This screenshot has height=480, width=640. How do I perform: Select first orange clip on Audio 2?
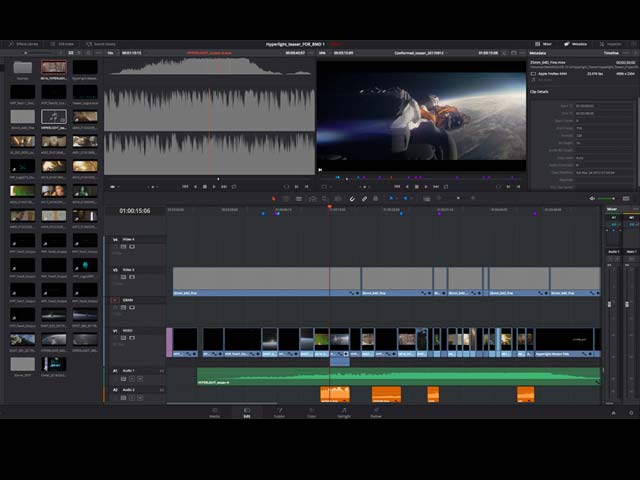(x=335, y=394)
